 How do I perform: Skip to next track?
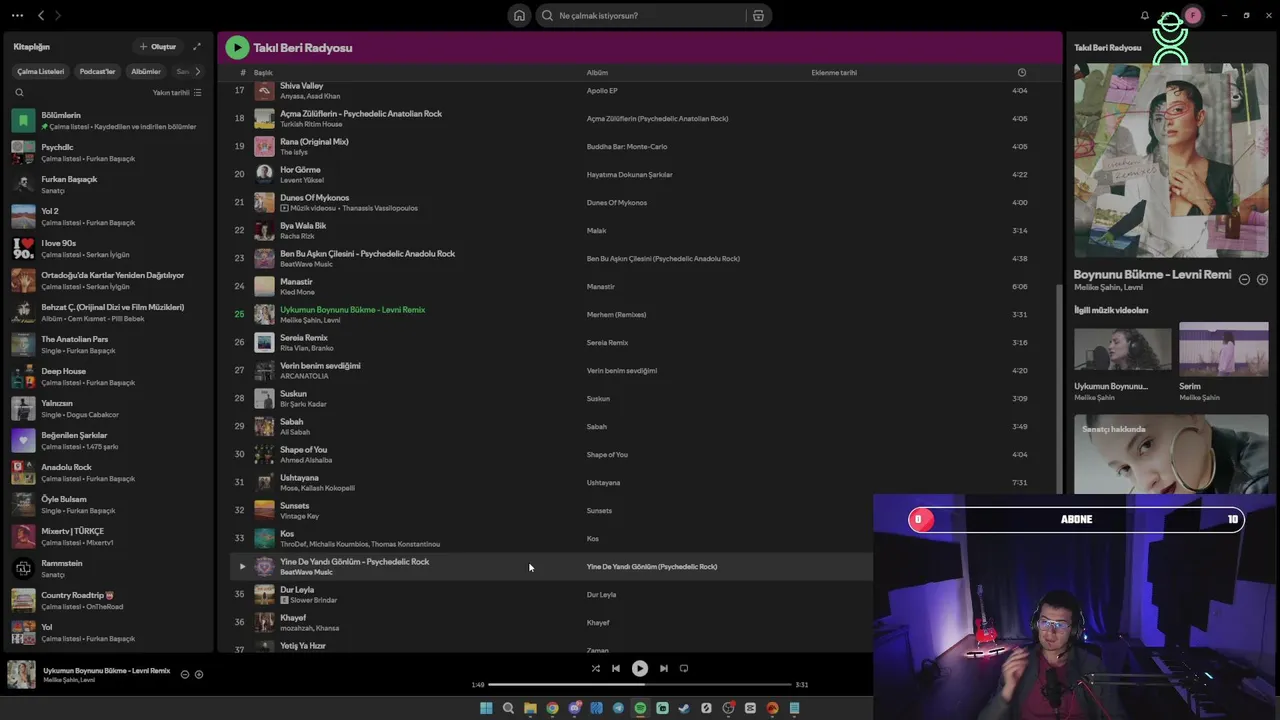coord(663,668)
